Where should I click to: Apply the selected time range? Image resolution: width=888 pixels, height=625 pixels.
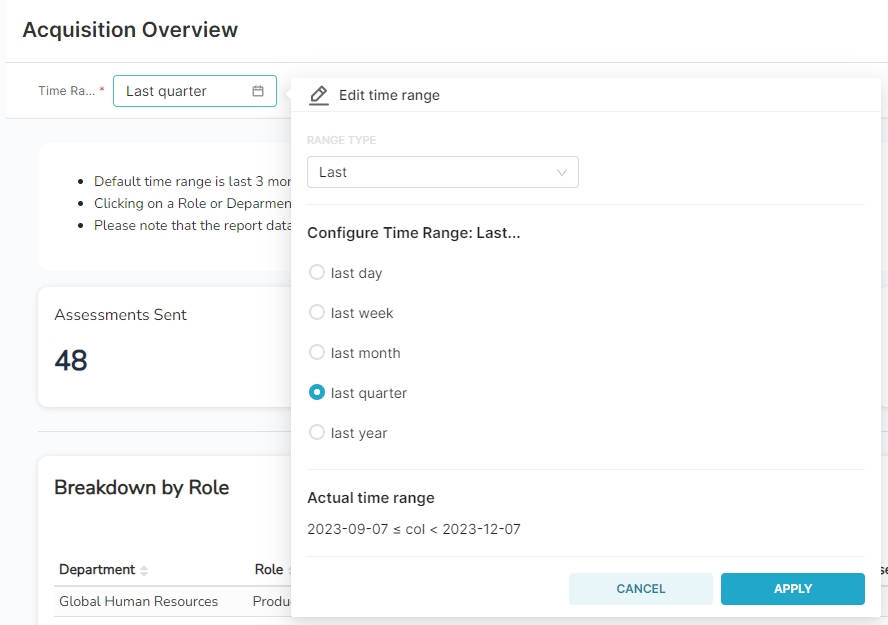[792, 589]
